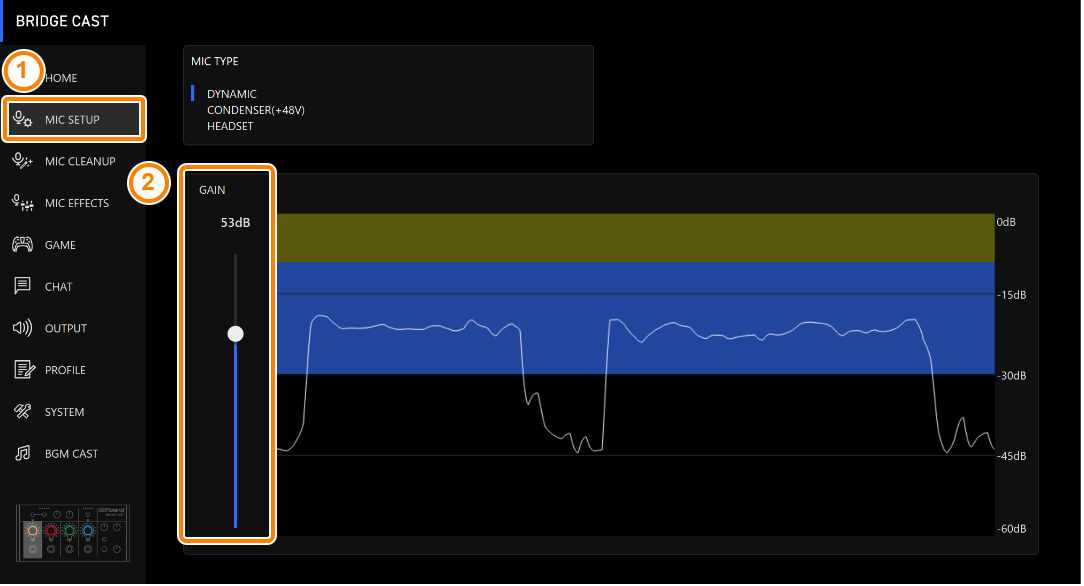The width and height of the screenshot is (1084, 586).
Task: Click the OUTPUT speaker icon
Action: (x=22, y=328)
